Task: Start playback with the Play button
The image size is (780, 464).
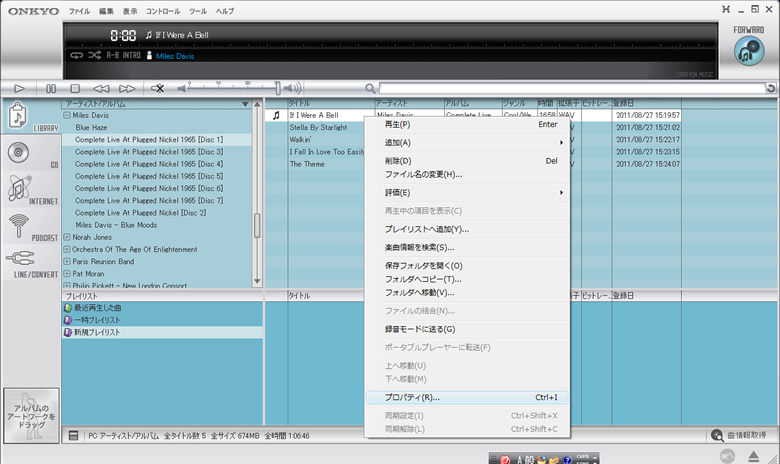Action: [19, 89]
